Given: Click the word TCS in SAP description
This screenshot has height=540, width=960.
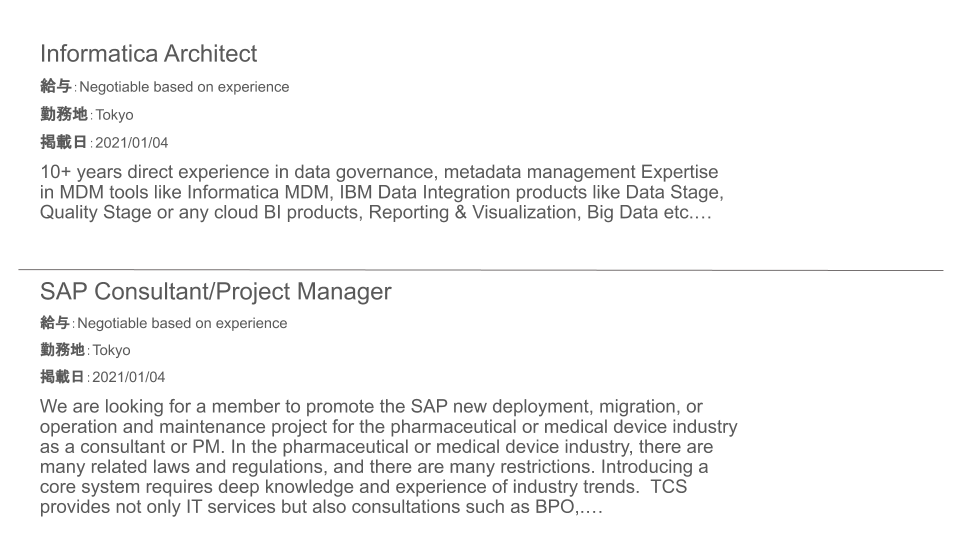Looking at the screenshot, I should [668, 487].
